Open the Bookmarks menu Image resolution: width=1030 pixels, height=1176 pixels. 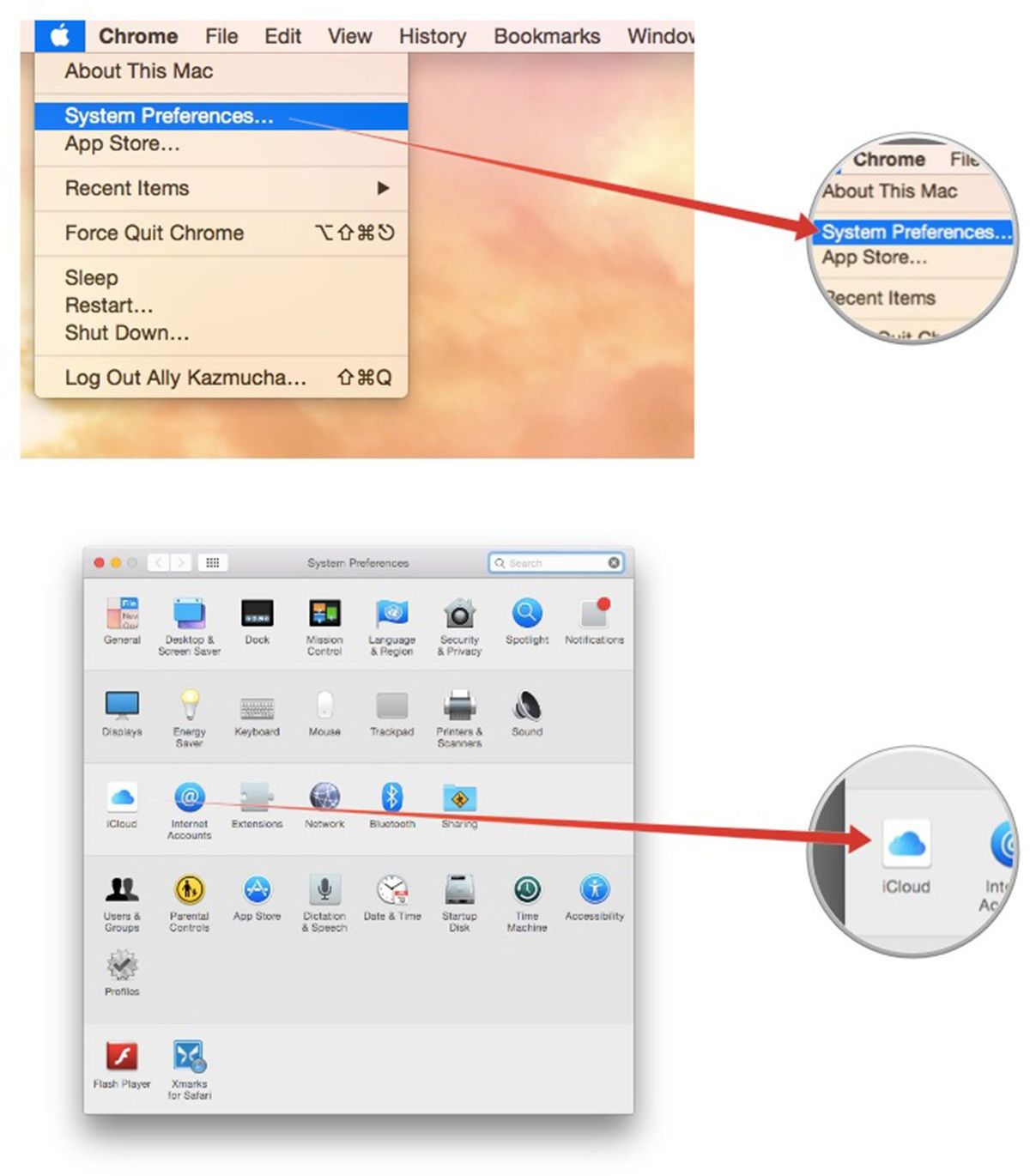pyautogui.click(x=547, y=36)
